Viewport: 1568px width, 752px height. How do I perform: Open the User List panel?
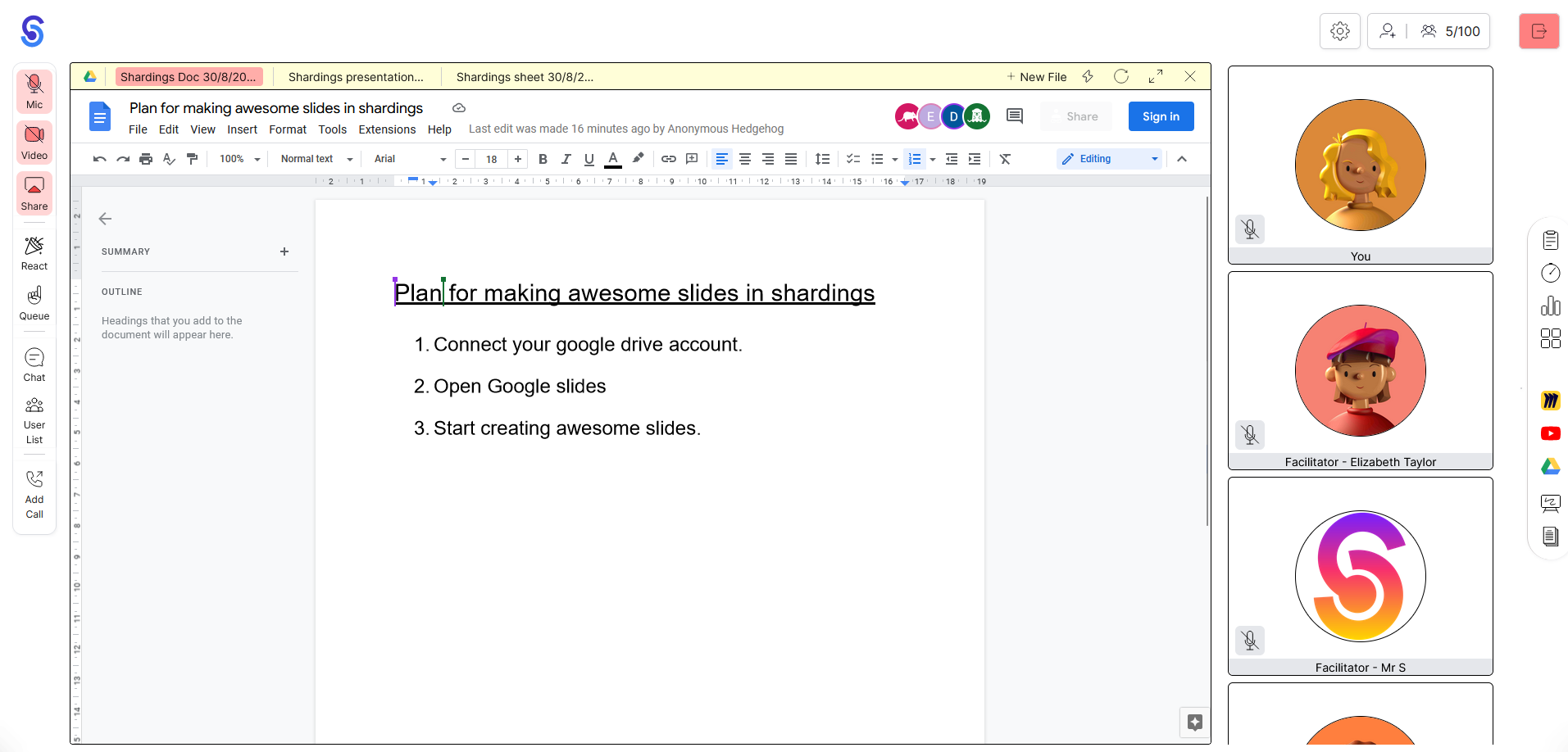[x=34, y=420]
